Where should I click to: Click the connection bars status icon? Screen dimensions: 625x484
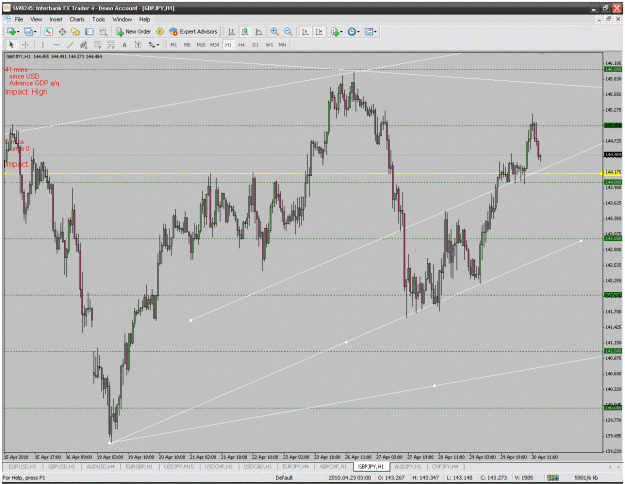tap(553, 477)
